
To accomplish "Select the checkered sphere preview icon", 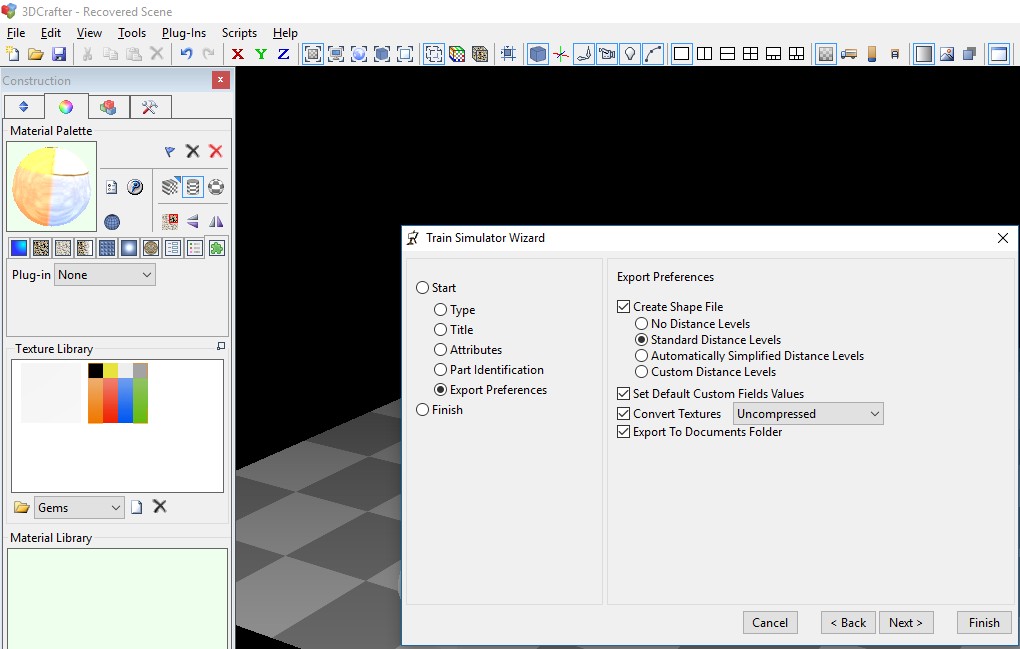I will 216,187.
